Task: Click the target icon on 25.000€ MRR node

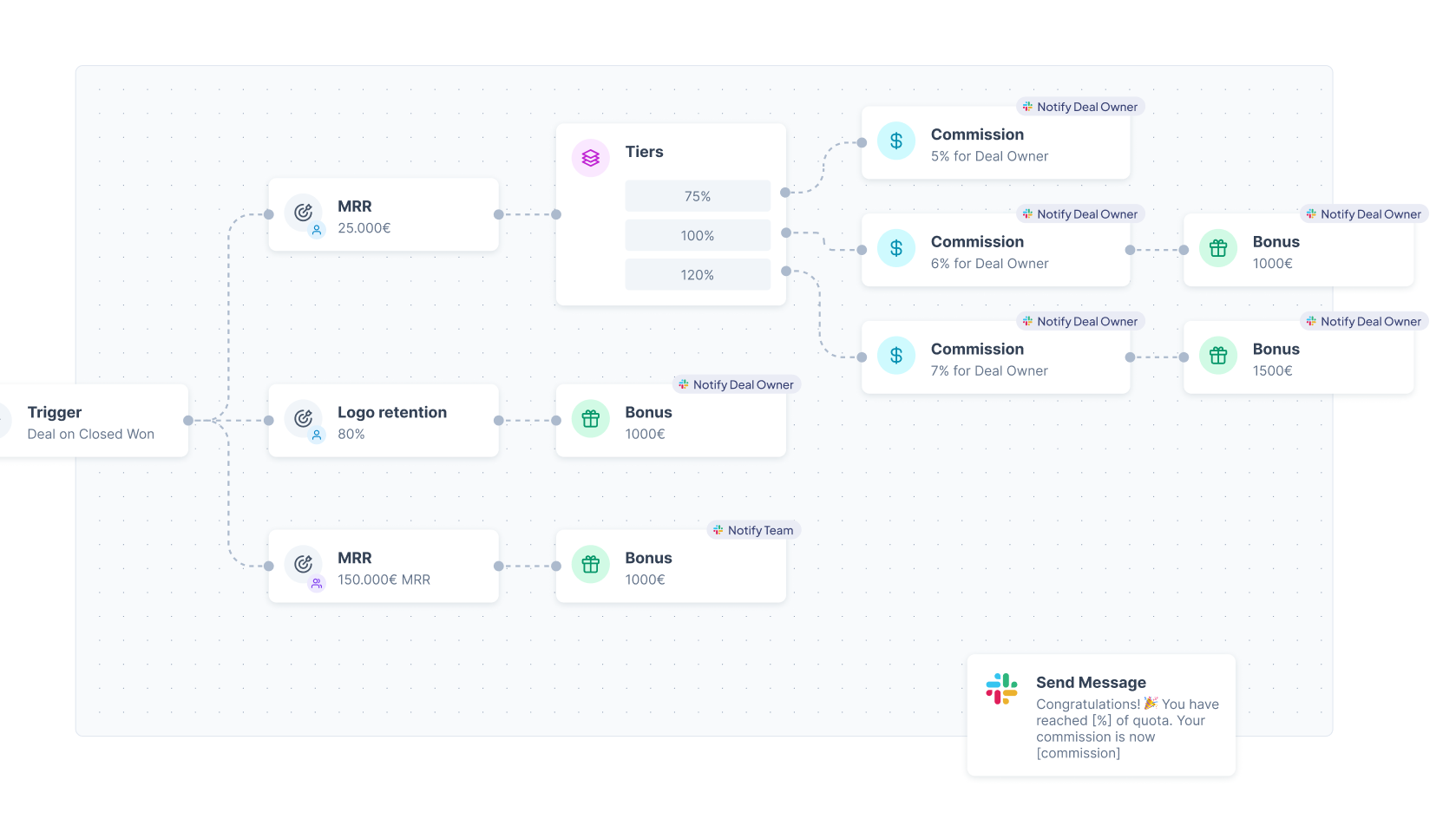Action: [303, 212]
